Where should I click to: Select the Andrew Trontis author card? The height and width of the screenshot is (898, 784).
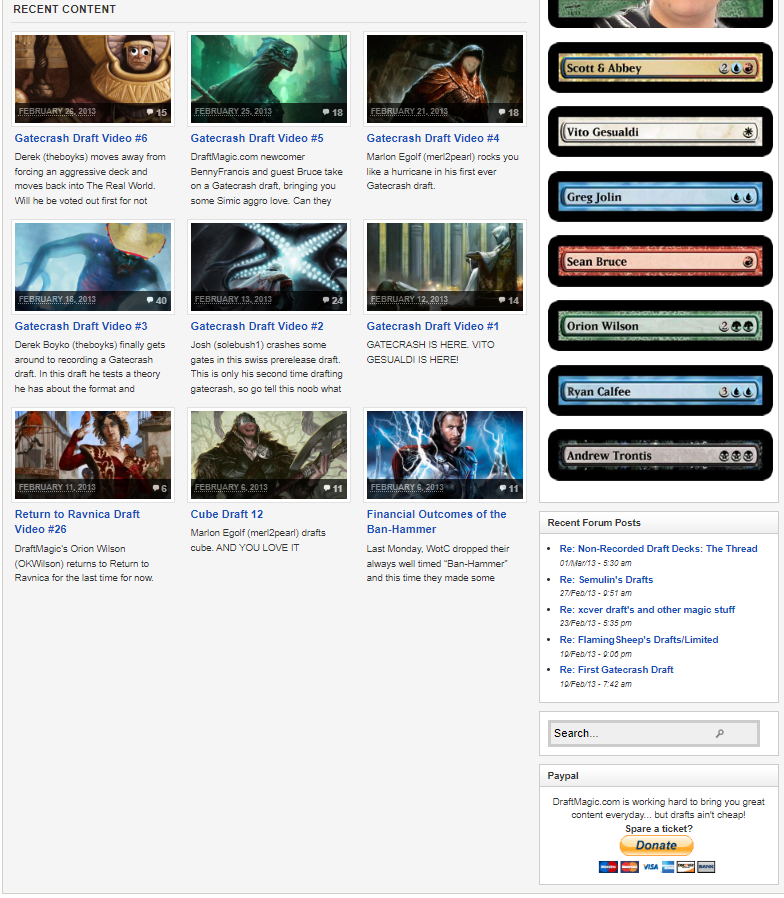point(660,455)
